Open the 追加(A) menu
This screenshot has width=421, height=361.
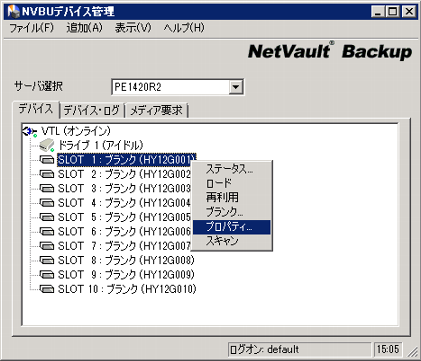coord(85,28)
